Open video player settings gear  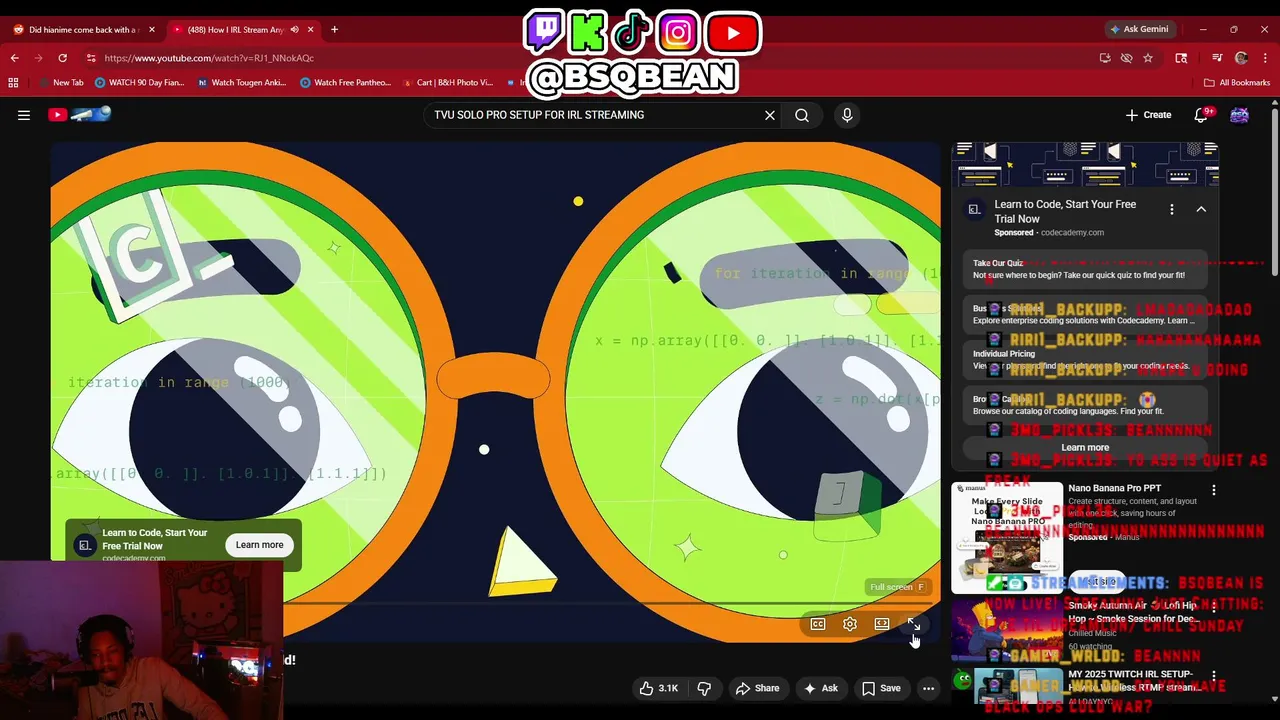850,624
